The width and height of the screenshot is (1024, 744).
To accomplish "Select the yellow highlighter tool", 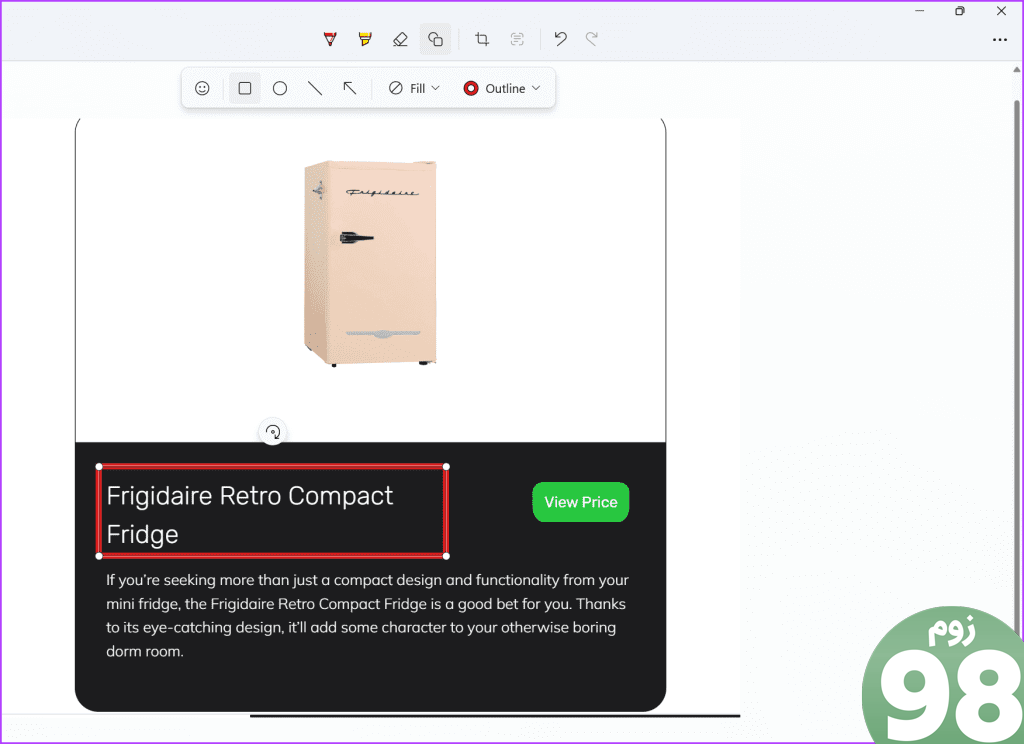I will (x=365, y=39).
